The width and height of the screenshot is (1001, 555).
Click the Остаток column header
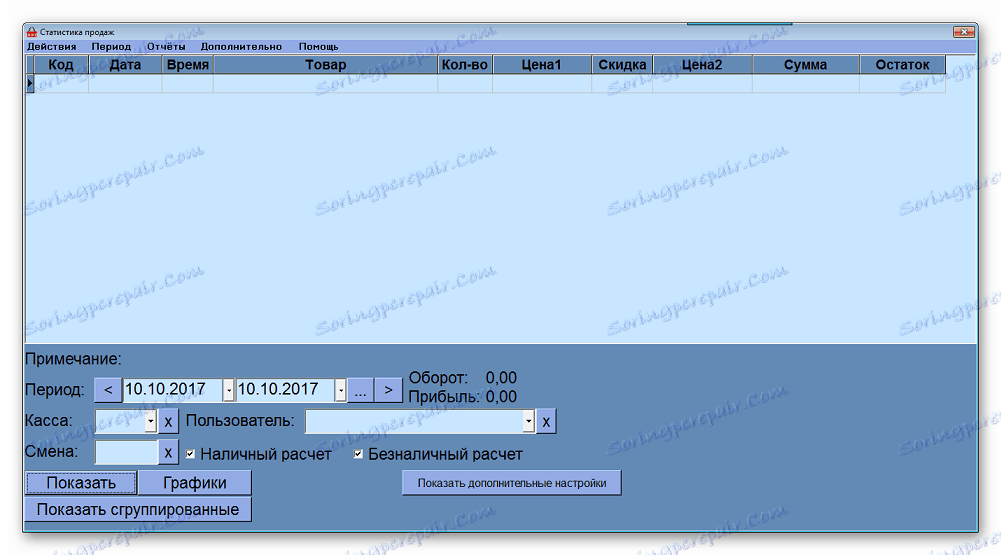point(903,65)
